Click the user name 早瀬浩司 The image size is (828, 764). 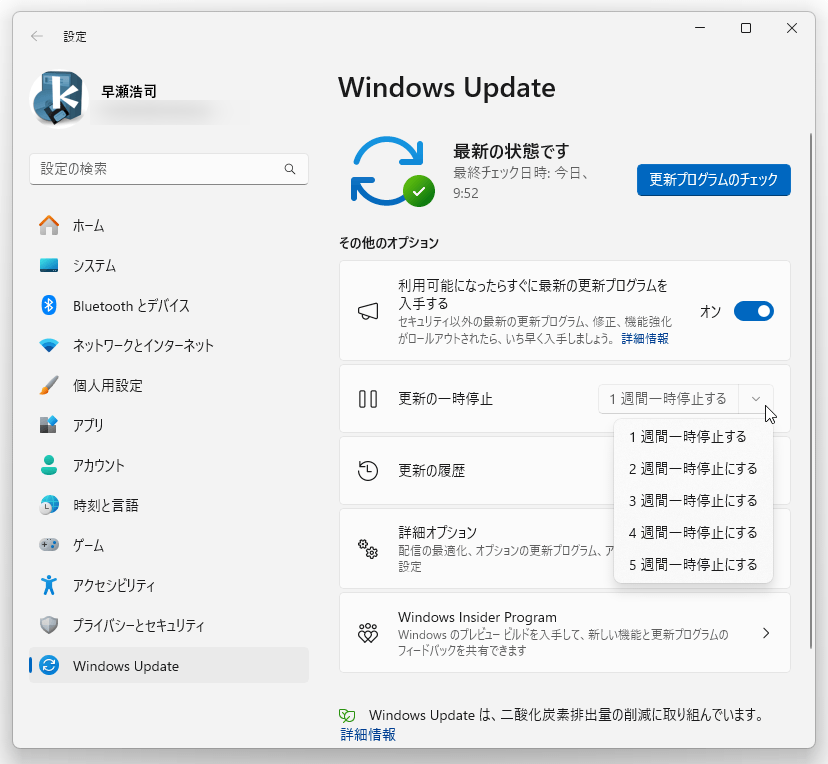pos(129,91)
